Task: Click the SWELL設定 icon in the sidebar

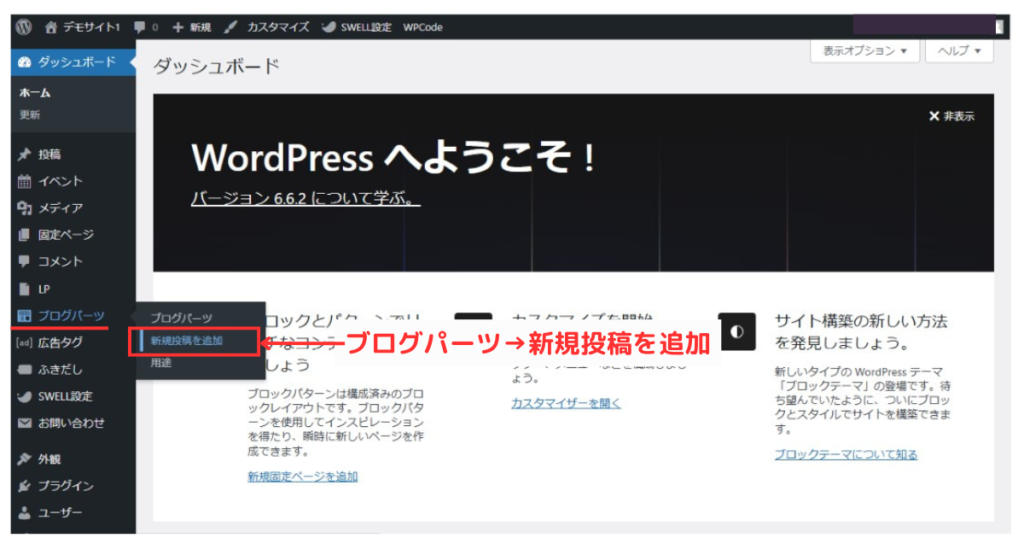Action: pos(24,396)
